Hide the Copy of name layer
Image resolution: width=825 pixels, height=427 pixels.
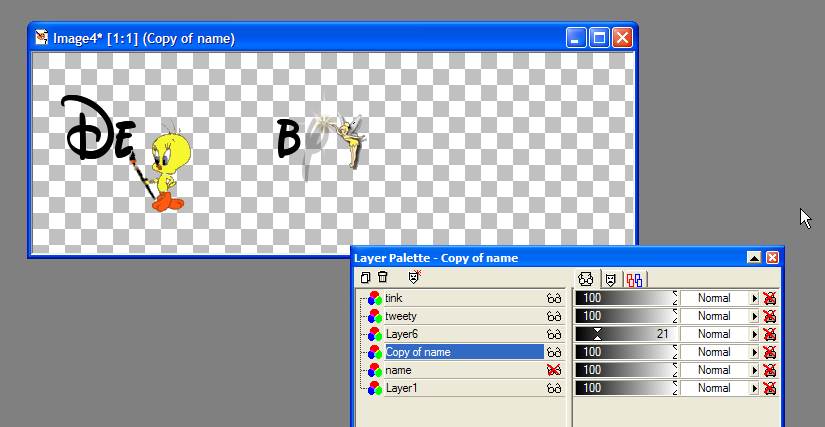click(554, 352)
